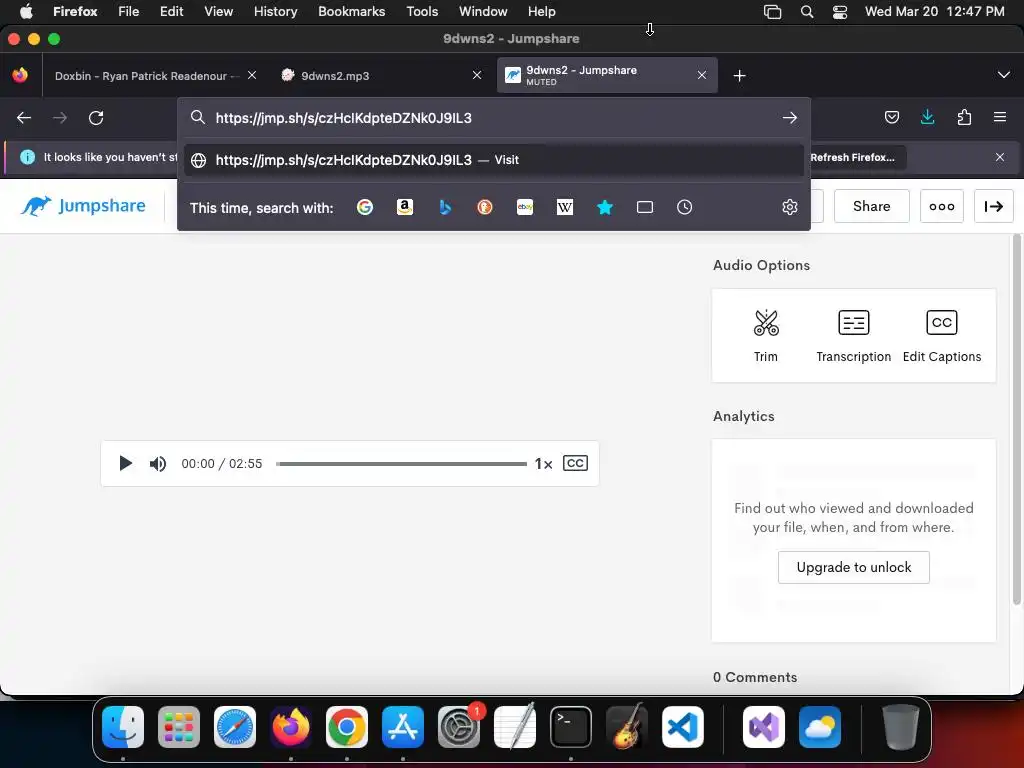Toggle closed captions in audio player
Screen dimensions: 1024x768
(x=575, y=463)
